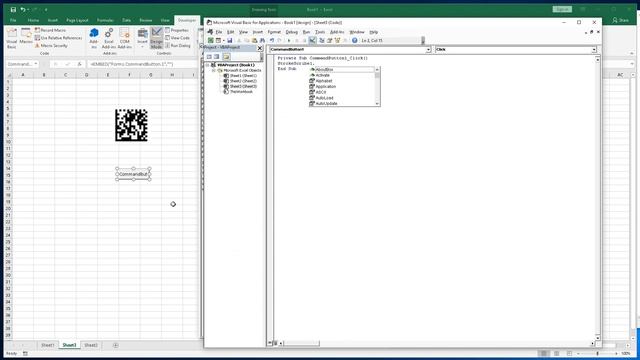
Task: Click Record Macro in Excel ribbon
Action: tap(50, 30)
